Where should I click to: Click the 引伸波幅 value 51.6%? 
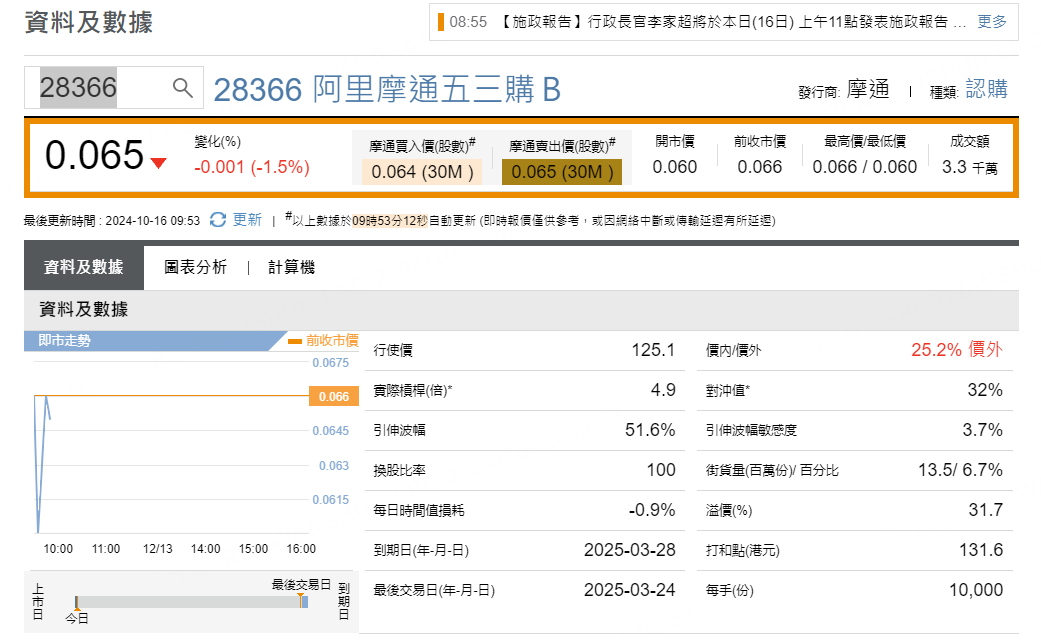tap(650, 430)
